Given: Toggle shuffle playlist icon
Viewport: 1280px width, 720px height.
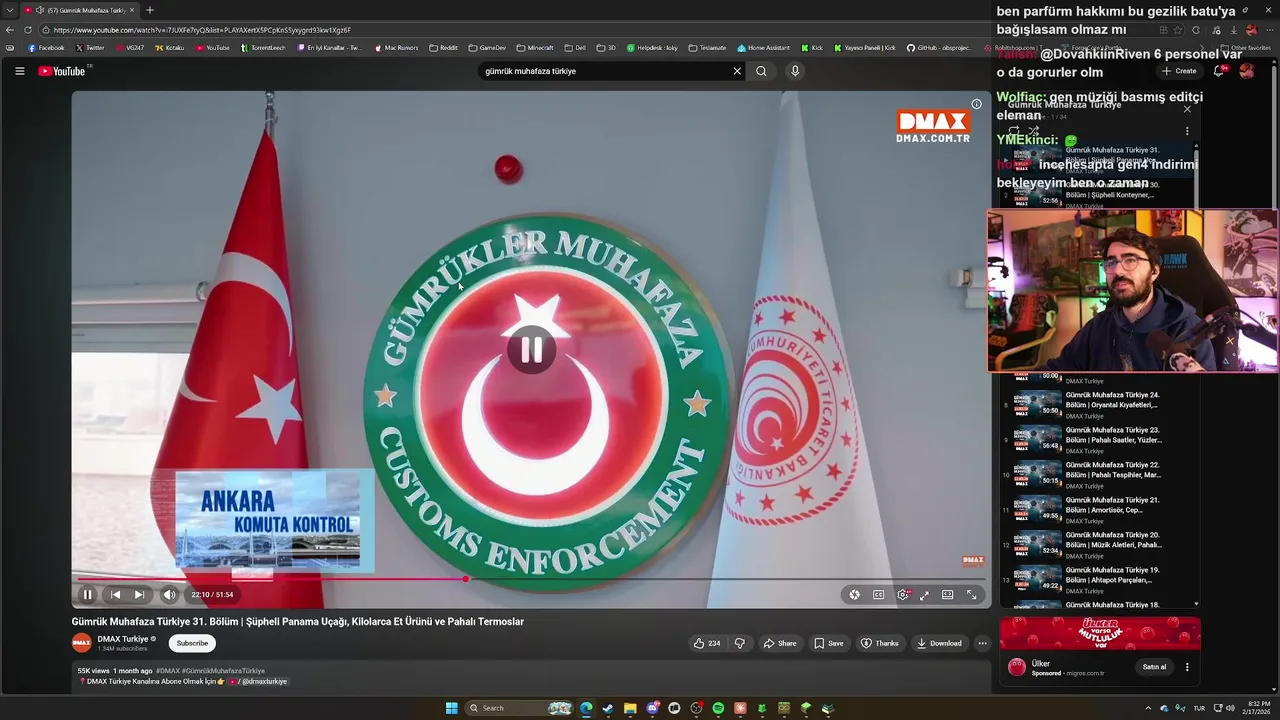Looking at the screenshot, I should [1034, 131].
